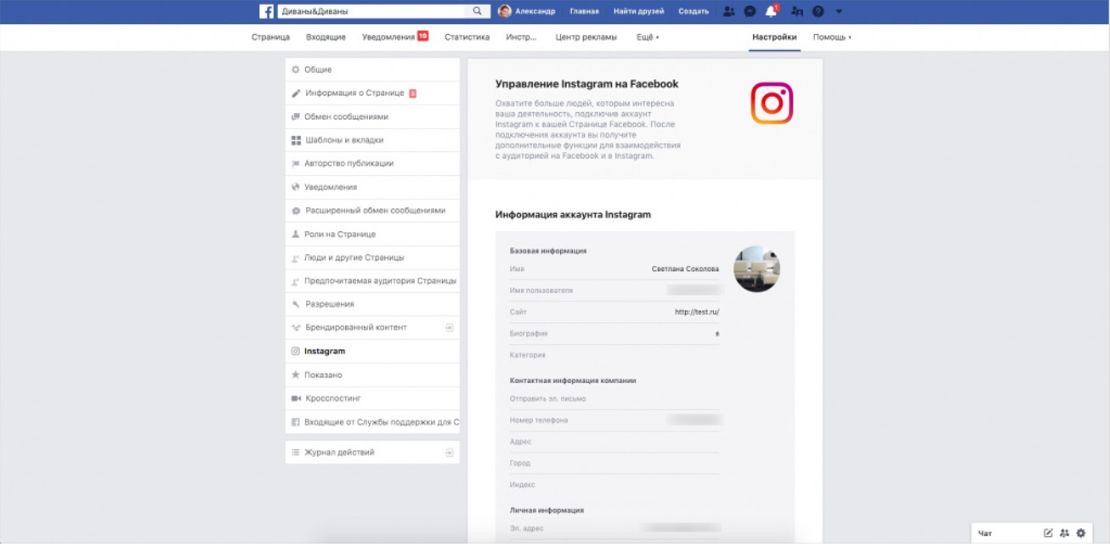Open the Messenger icon in header
Image resolution: width=1110 pixels, height=547 pixels.
[750, 11]
